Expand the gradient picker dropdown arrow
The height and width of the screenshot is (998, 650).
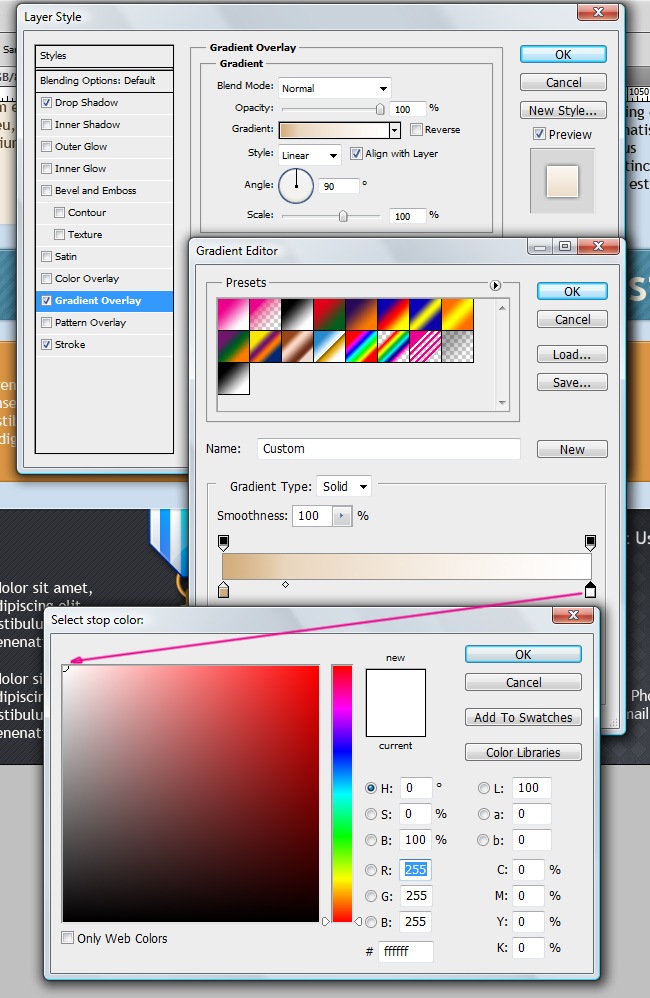tap(395, 130)
